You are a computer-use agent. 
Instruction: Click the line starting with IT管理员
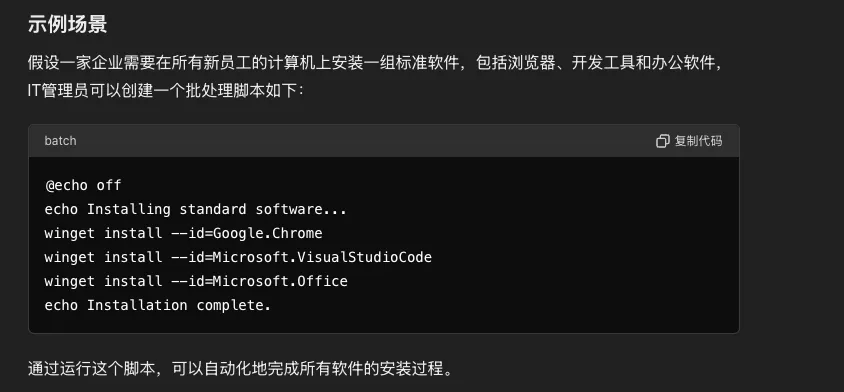point(166,90)
